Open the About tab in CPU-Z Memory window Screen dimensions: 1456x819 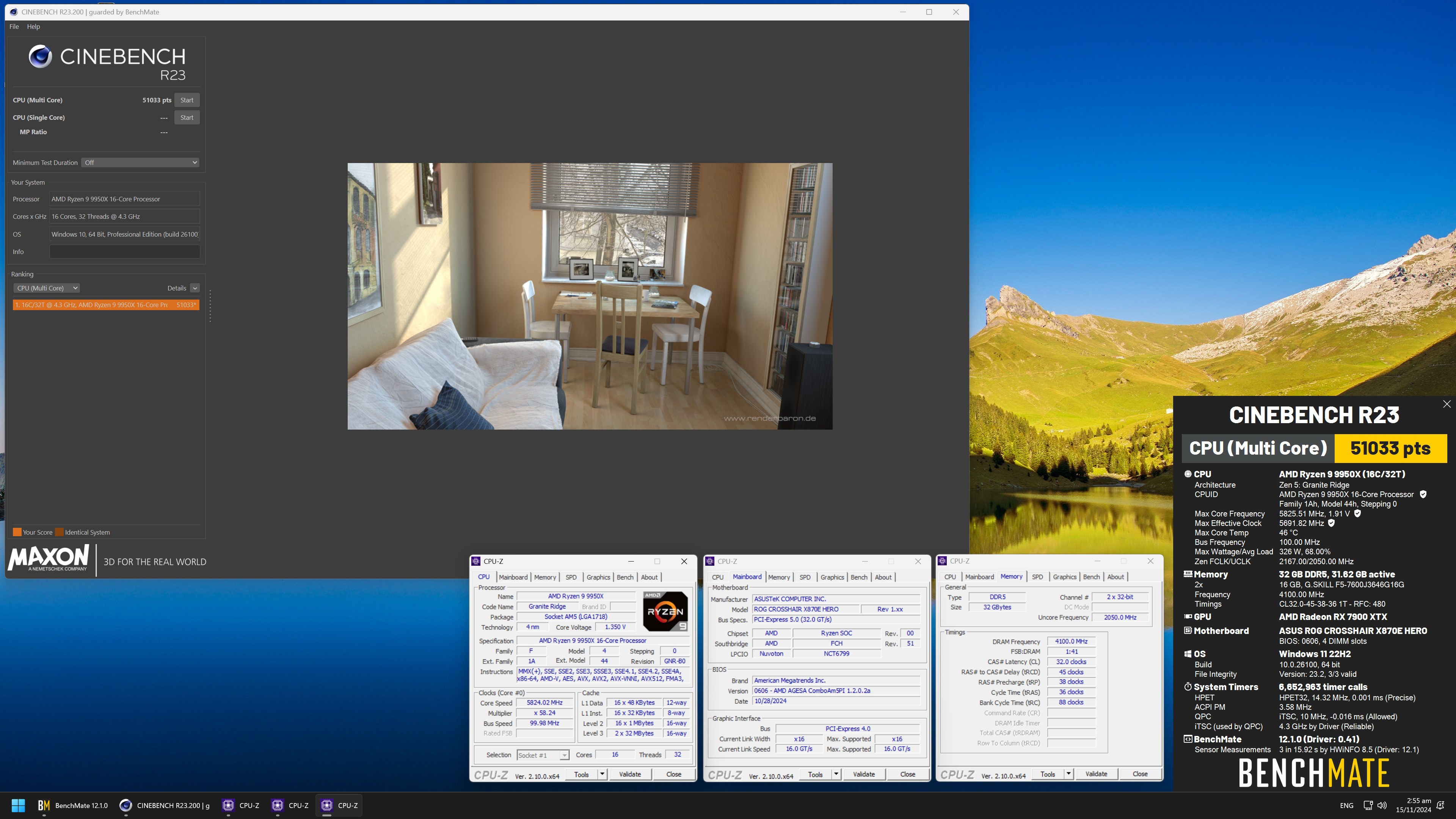pos(1115,577)
